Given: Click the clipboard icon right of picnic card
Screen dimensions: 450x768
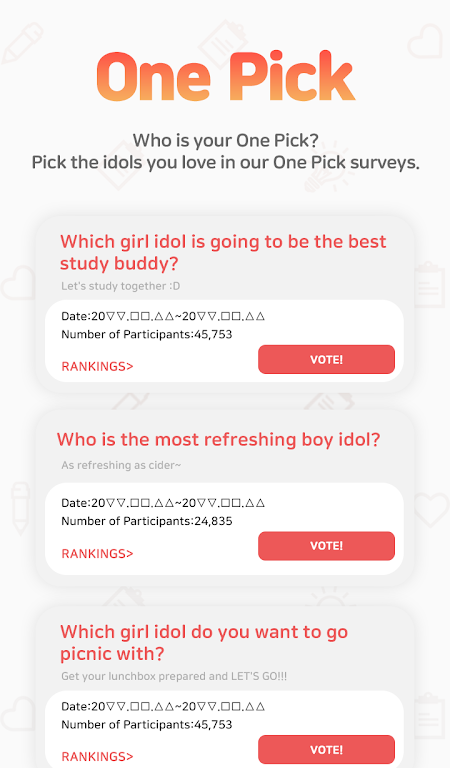Looking at the screenshot, I should (x=430, y=716).
